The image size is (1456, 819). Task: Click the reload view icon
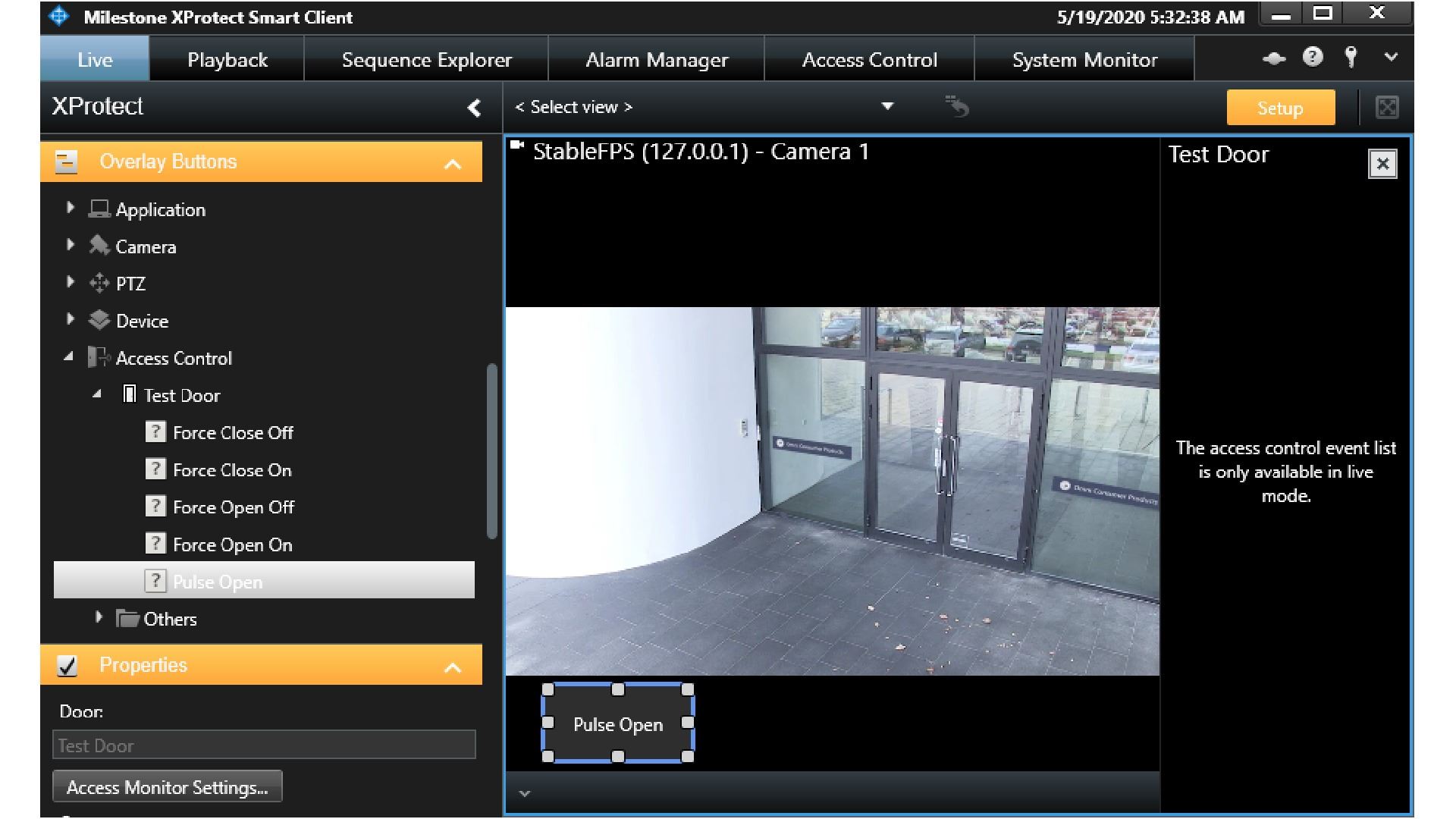coord(957,106)
